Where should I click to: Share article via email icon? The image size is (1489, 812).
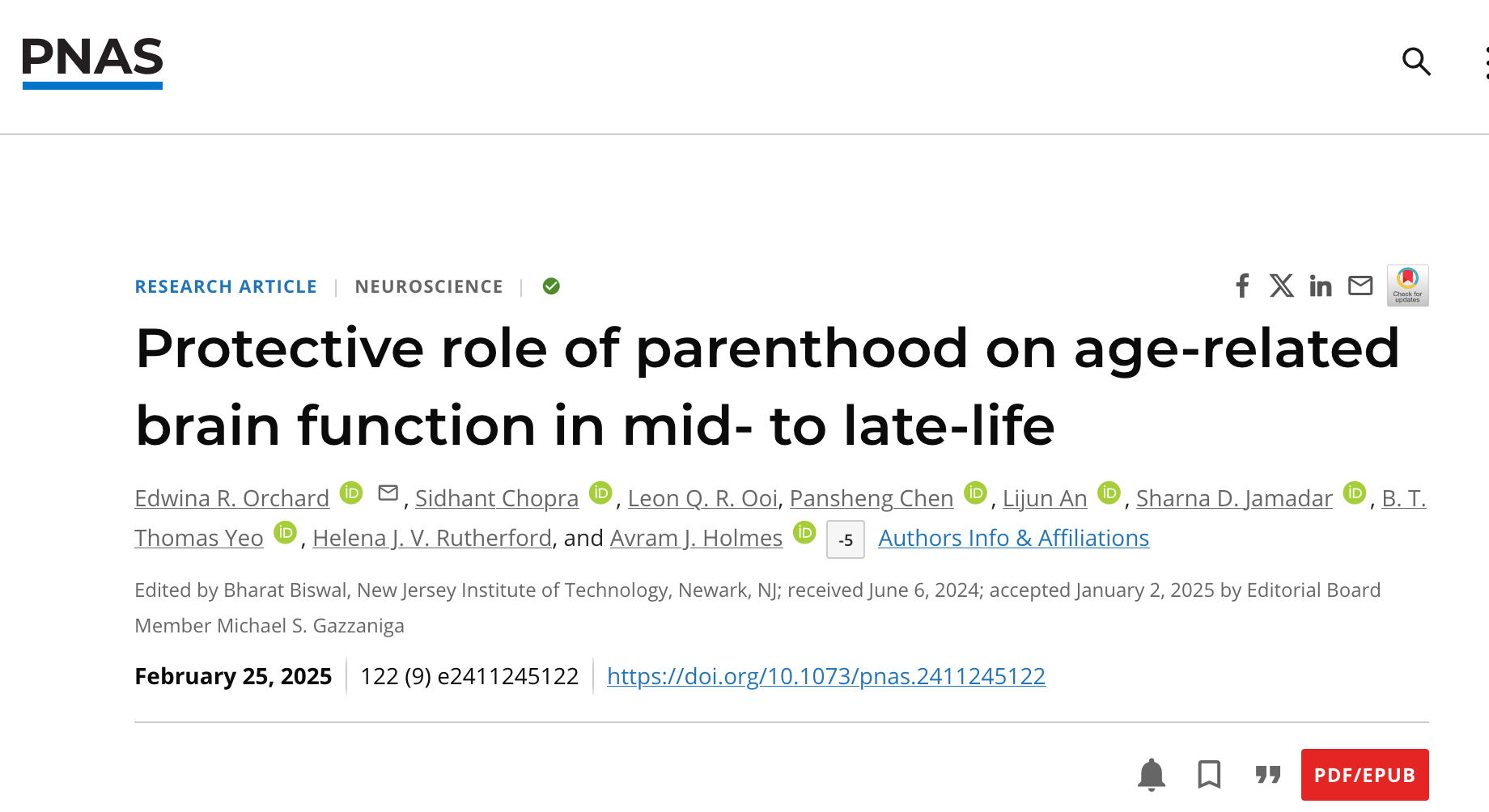pyautogui.click(x=1360, y=285)
